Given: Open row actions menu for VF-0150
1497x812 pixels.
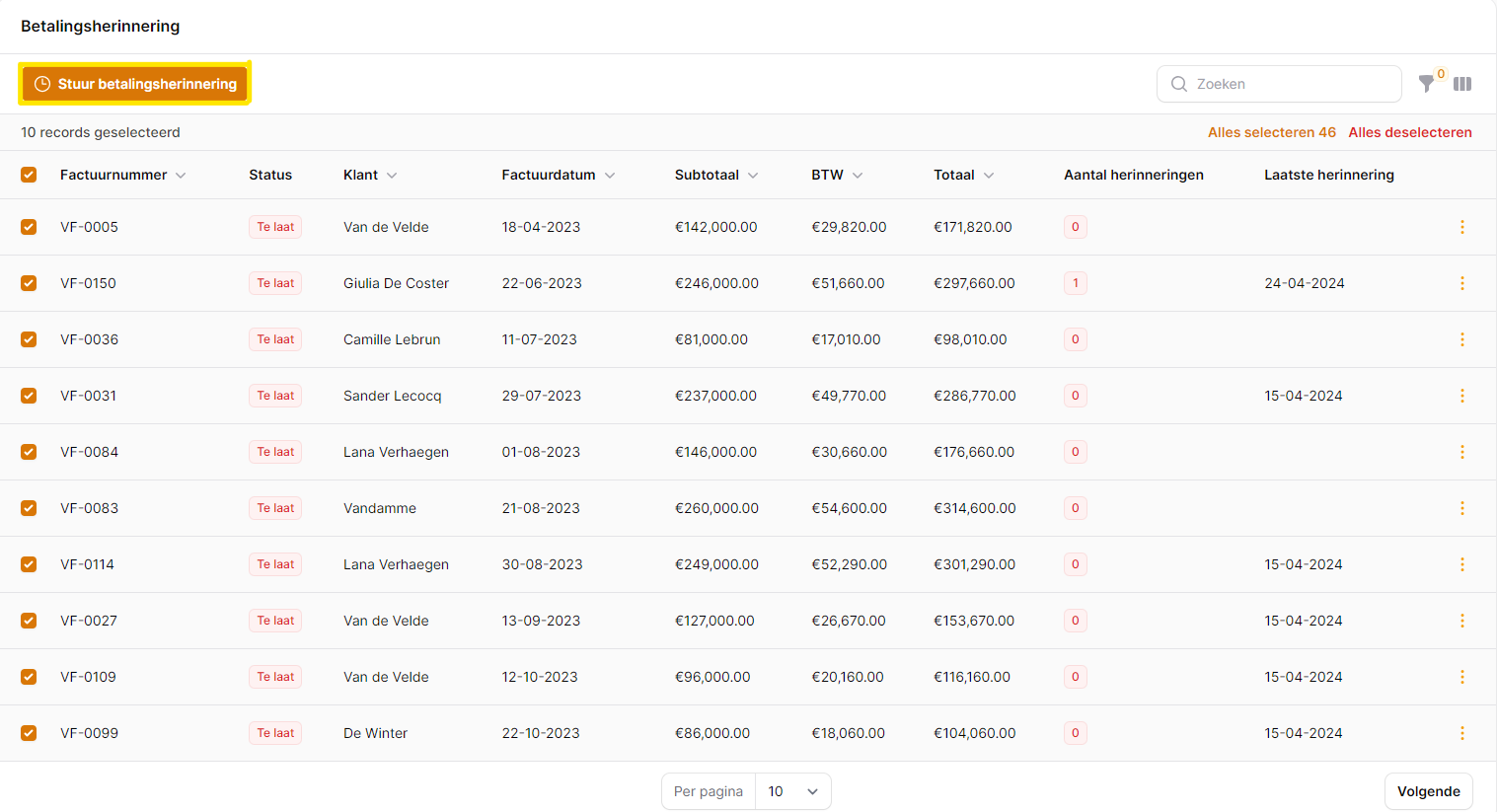Looking at the screenshot, I should [1461, 283].
